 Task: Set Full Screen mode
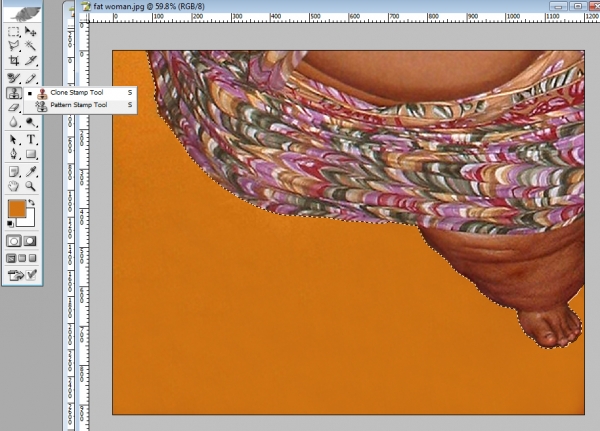(x=33, y=258)
